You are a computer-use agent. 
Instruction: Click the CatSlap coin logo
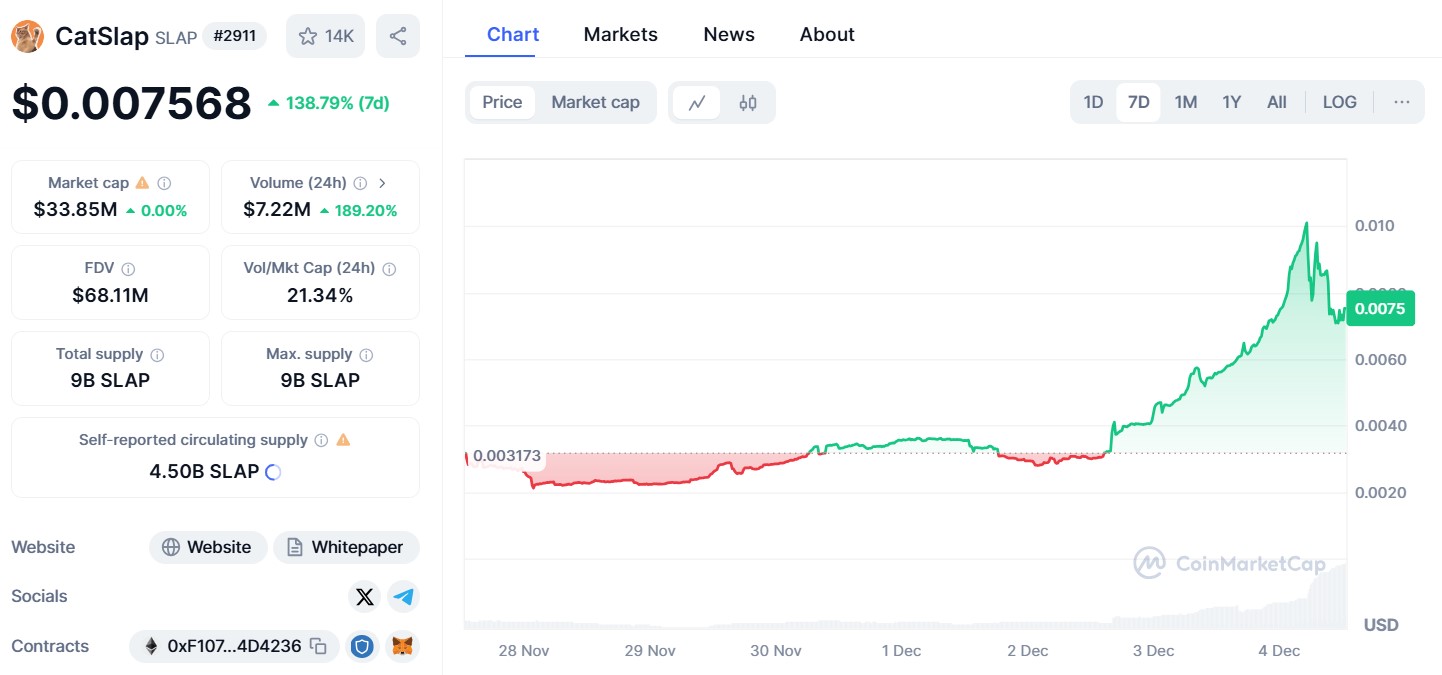[27, 37]
